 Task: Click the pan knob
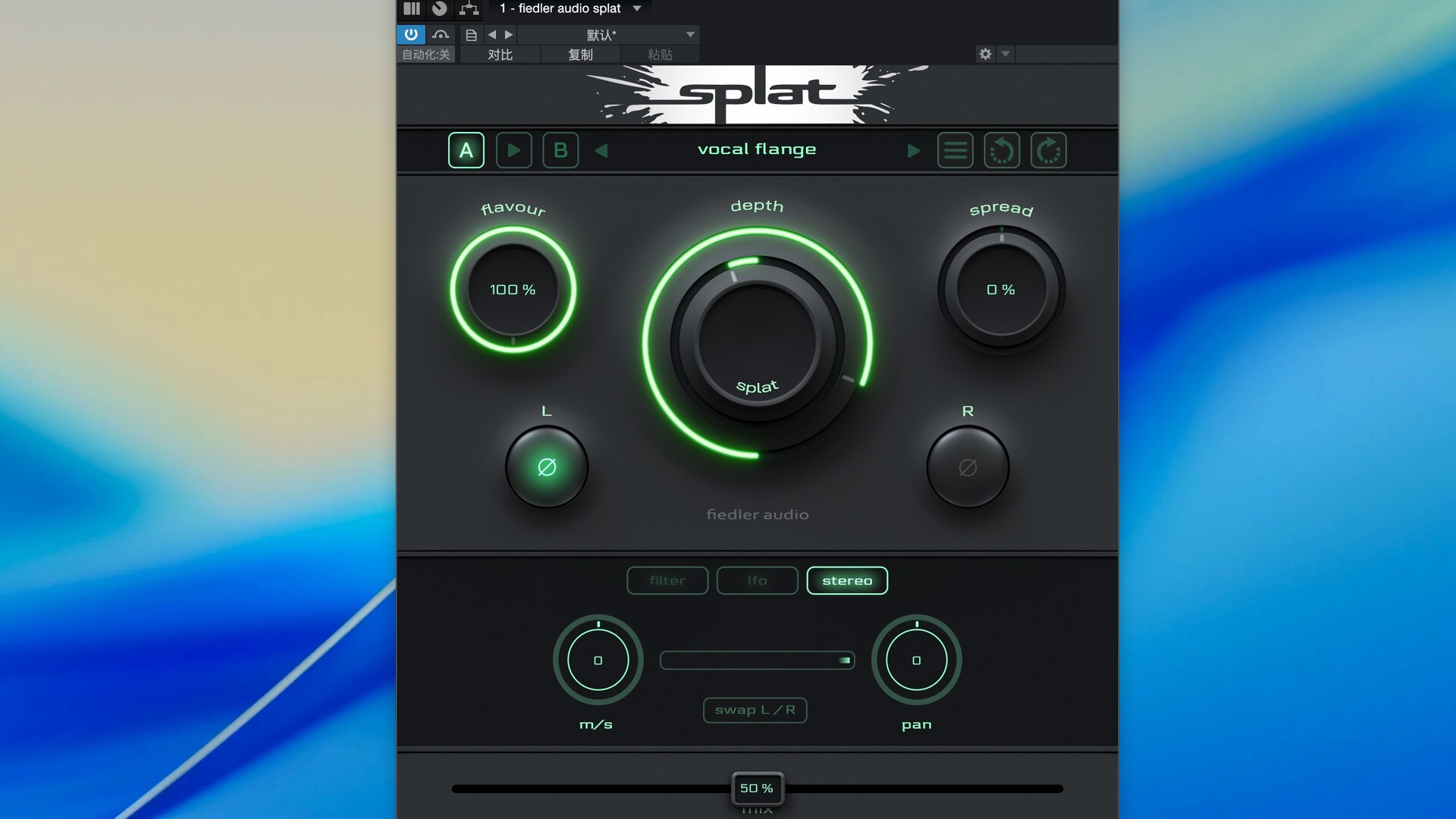pyautogui.click(x=917, y=661)
